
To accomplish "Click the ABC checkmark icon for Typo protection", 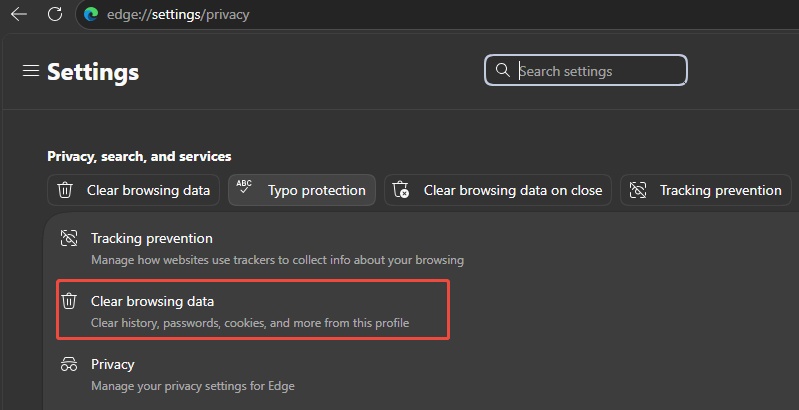I will pos(244,186).
